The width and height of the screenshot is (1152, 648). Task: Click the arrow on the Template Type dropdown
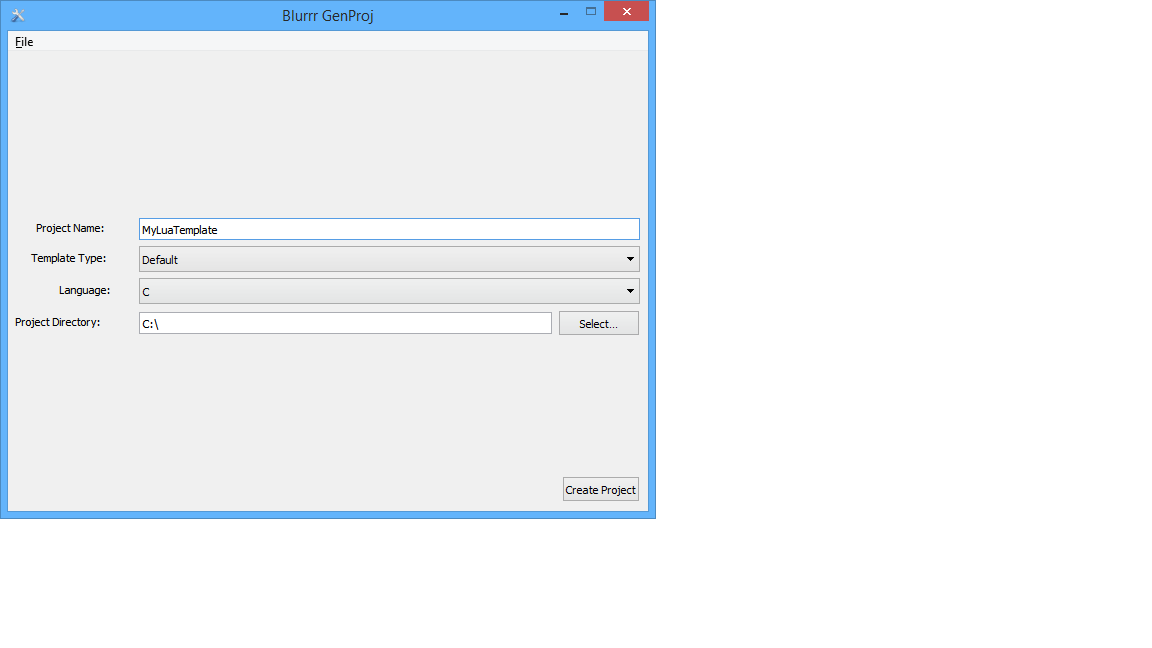pos(630,259)
